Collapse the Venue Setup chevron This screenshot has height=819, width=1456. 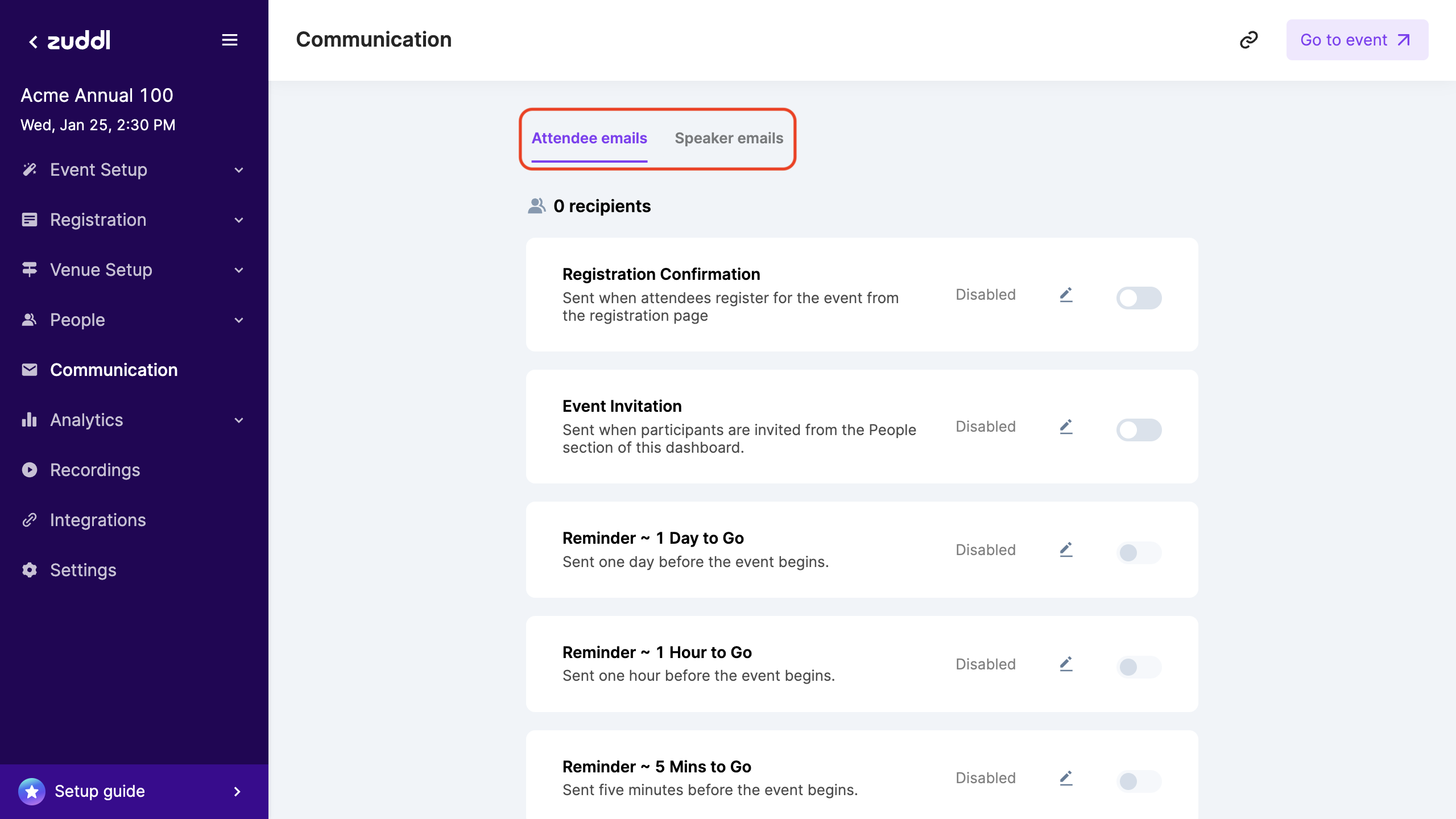click(x=239, y=270)
